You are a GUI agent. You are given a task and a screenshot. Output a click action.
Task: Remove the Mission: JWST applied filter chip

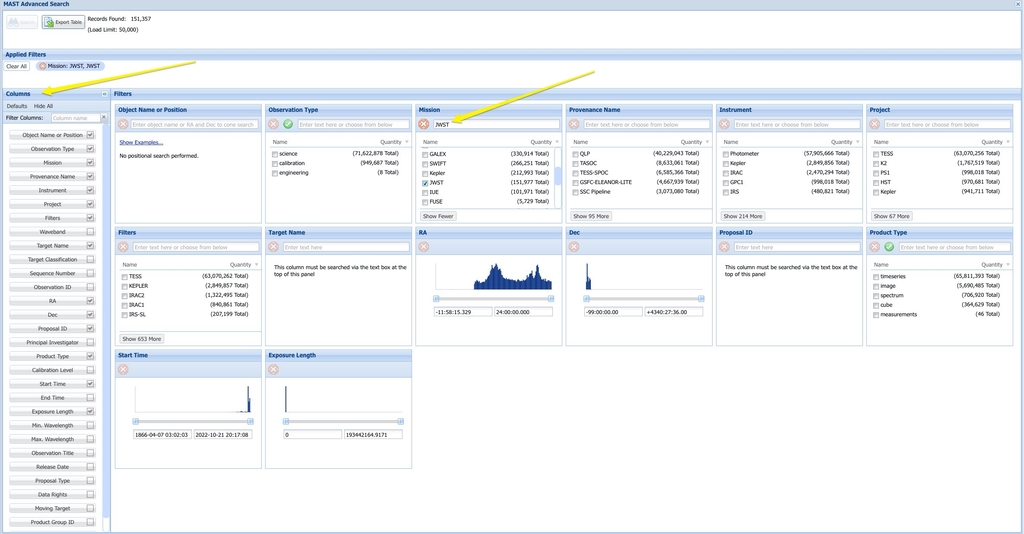(x=42, y=66)
